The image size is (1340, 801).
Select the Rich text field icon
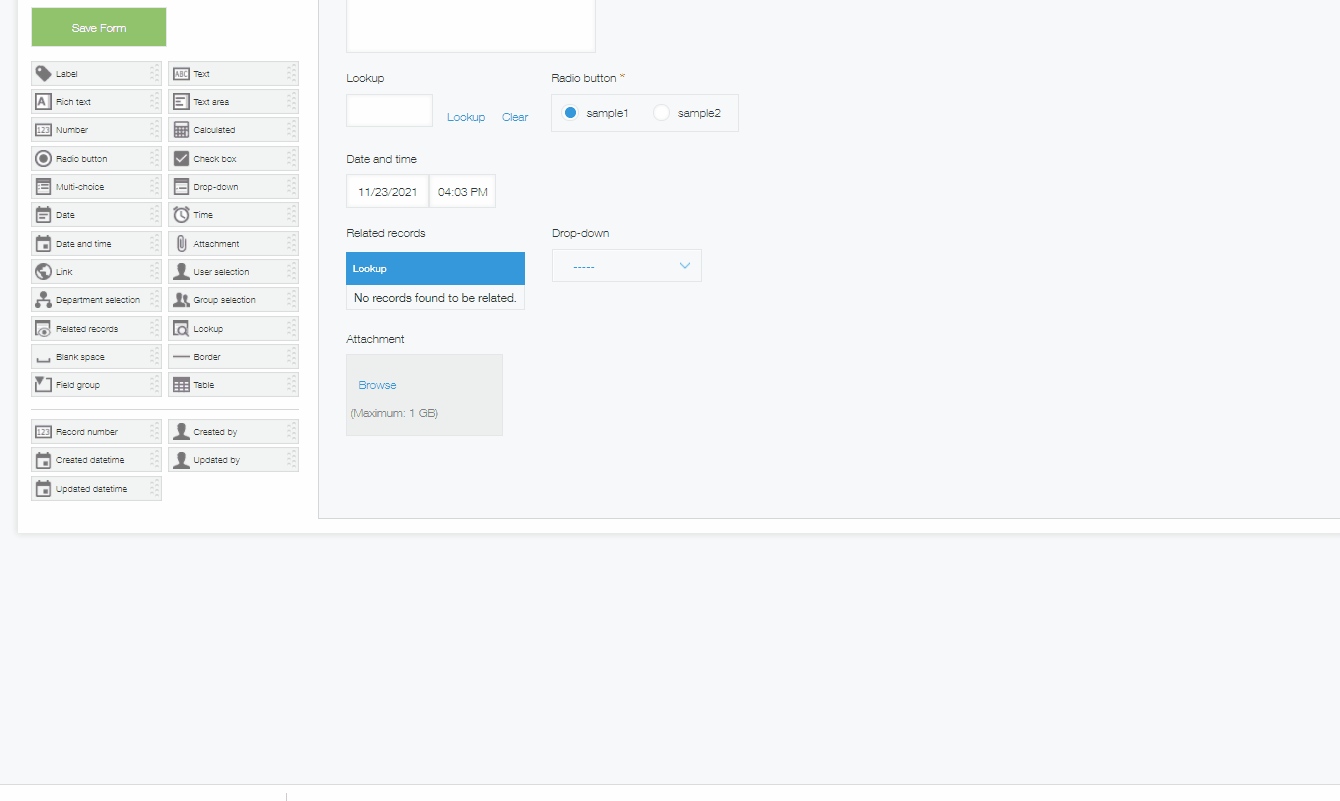point(43,102)
